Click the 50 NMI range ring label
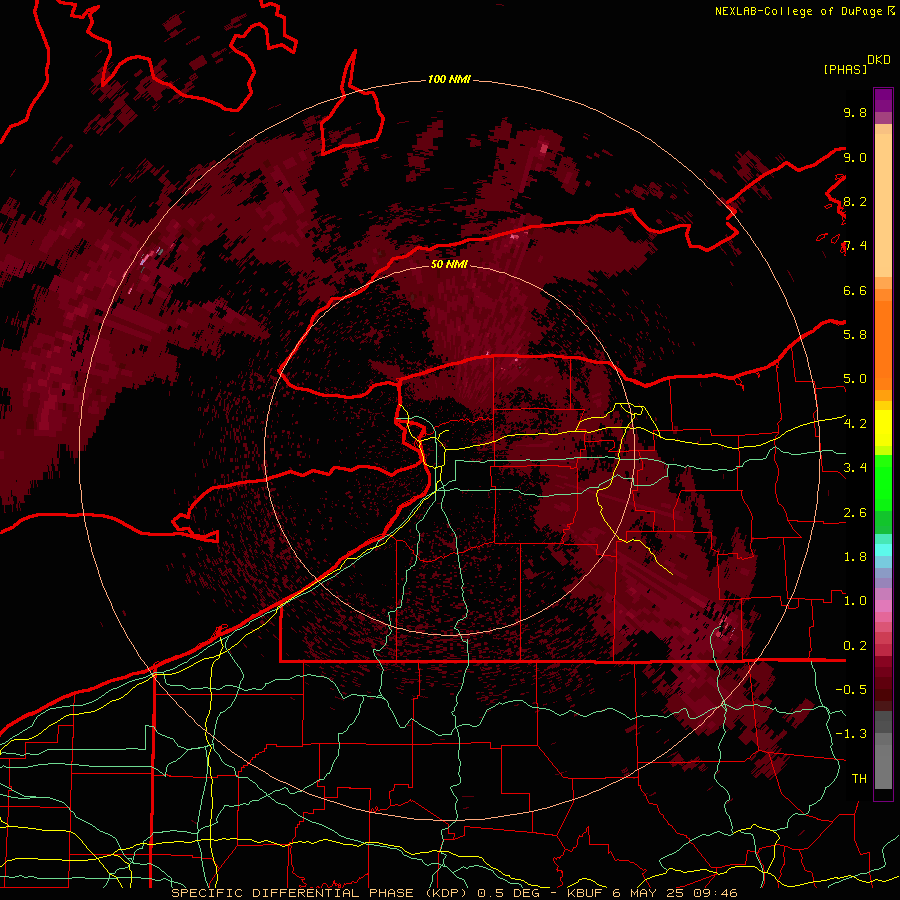This screenshot has width=900, height=900. [x=449, y=264]
